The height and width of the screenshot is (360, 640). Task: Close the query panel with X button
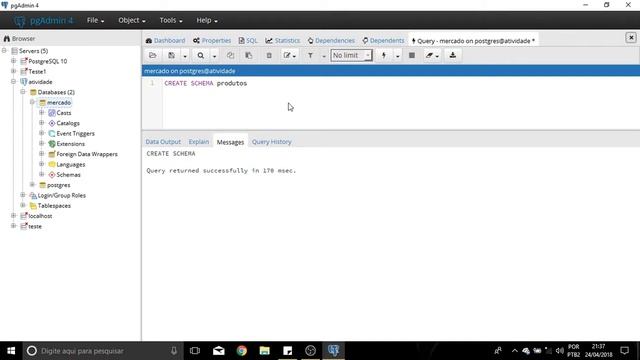(631, 38)
